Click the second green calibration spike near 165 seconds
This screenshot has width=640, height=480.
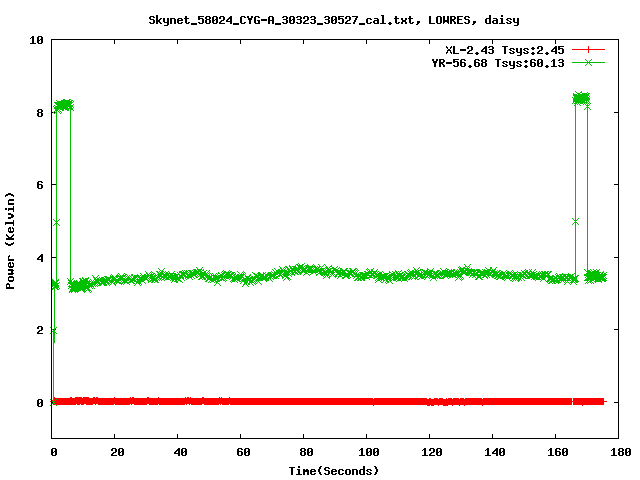(582, 98)
